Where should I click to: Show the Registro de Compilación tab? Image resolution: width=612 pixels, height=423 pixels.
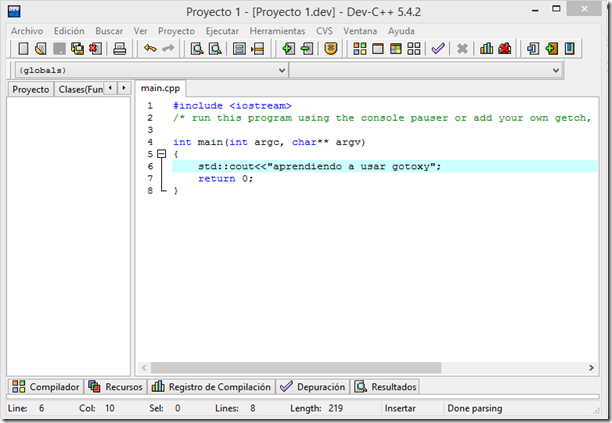212,387
